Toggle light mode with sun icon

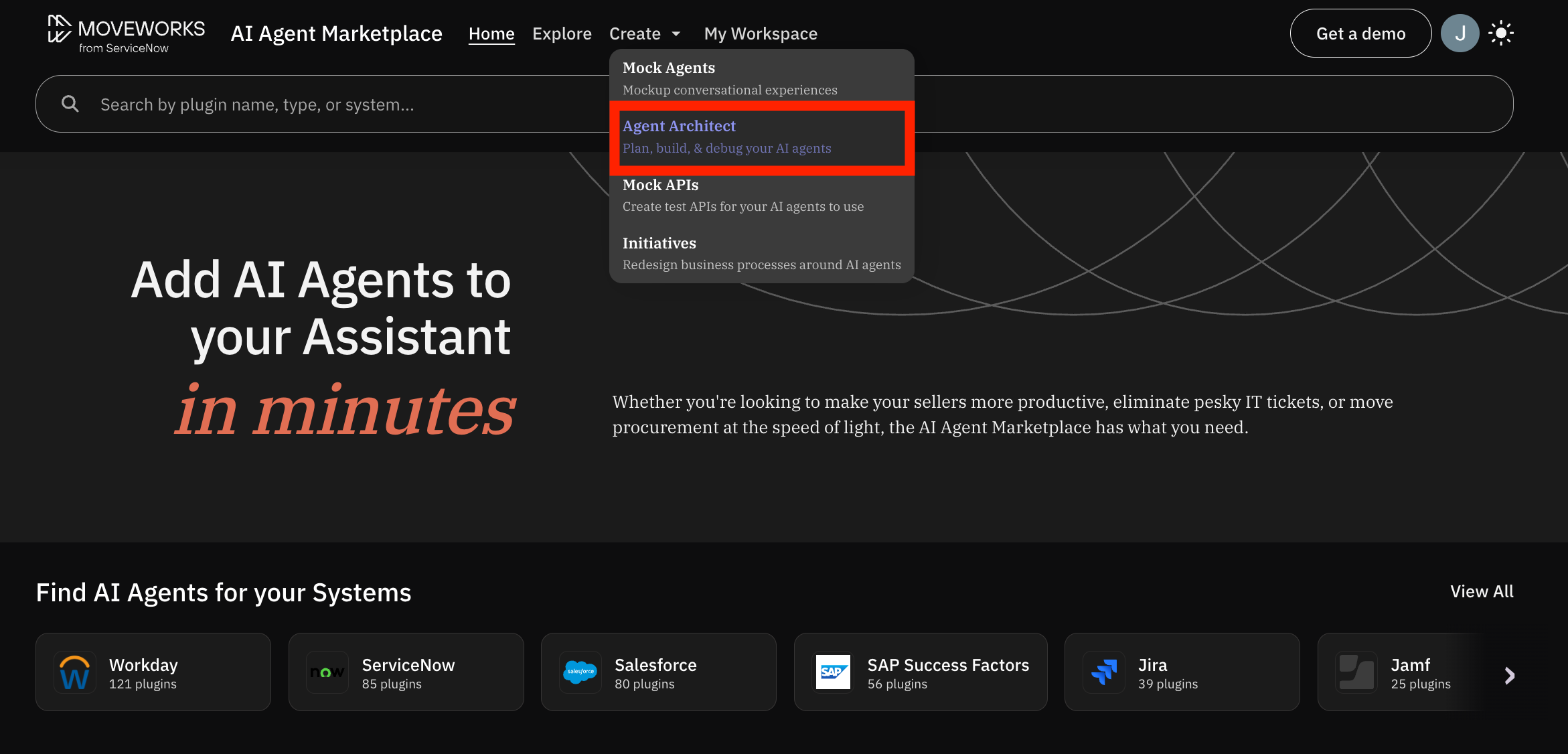coord(1501,33)
